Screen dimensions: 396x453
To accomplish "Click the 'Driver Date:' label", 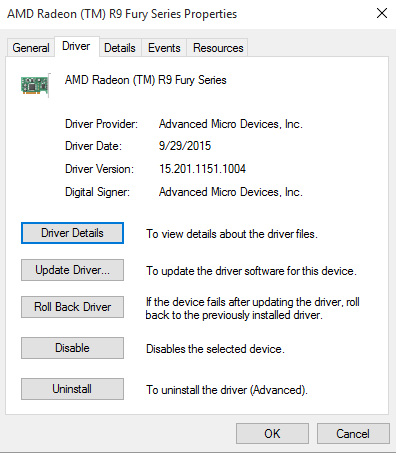I will pyautogui.click(x=93, y=146).
